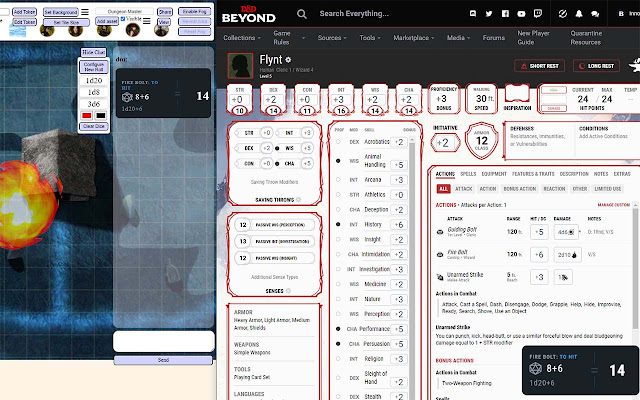The image size is (640, 400).
Task: Click the d20 icon in the popup roll result
Action: pyautogui.click(x=535, y=369)
